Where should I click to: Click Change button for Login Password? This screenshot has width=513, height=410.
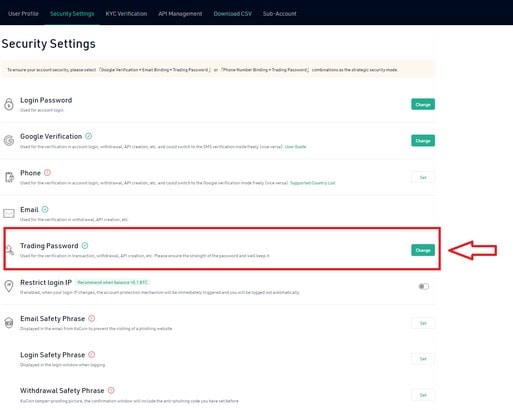(423, 104)
